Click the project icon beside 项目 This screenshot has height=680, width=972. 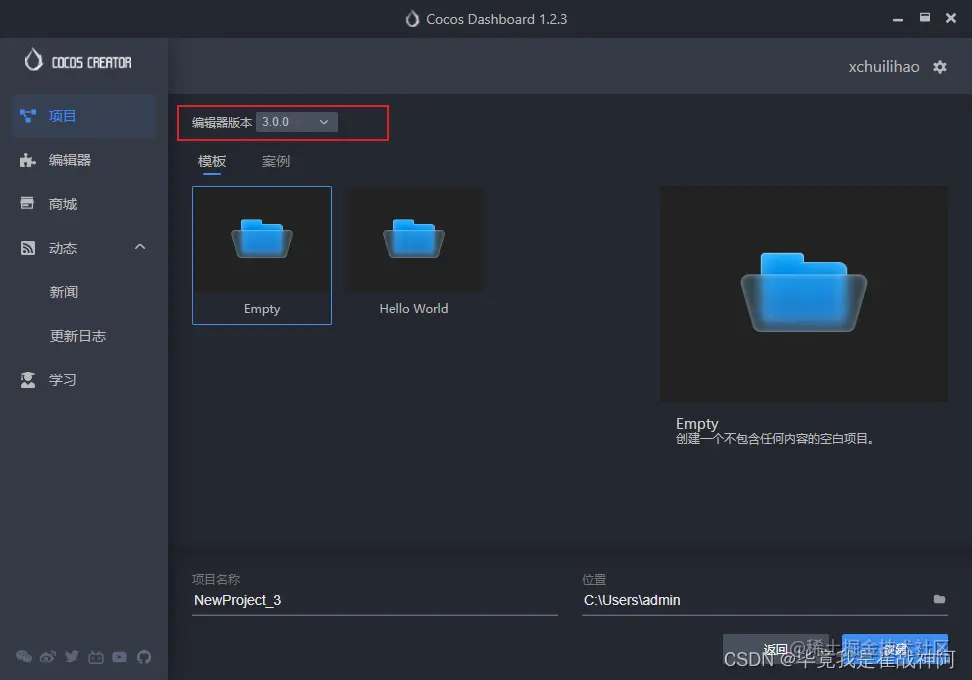28,116
